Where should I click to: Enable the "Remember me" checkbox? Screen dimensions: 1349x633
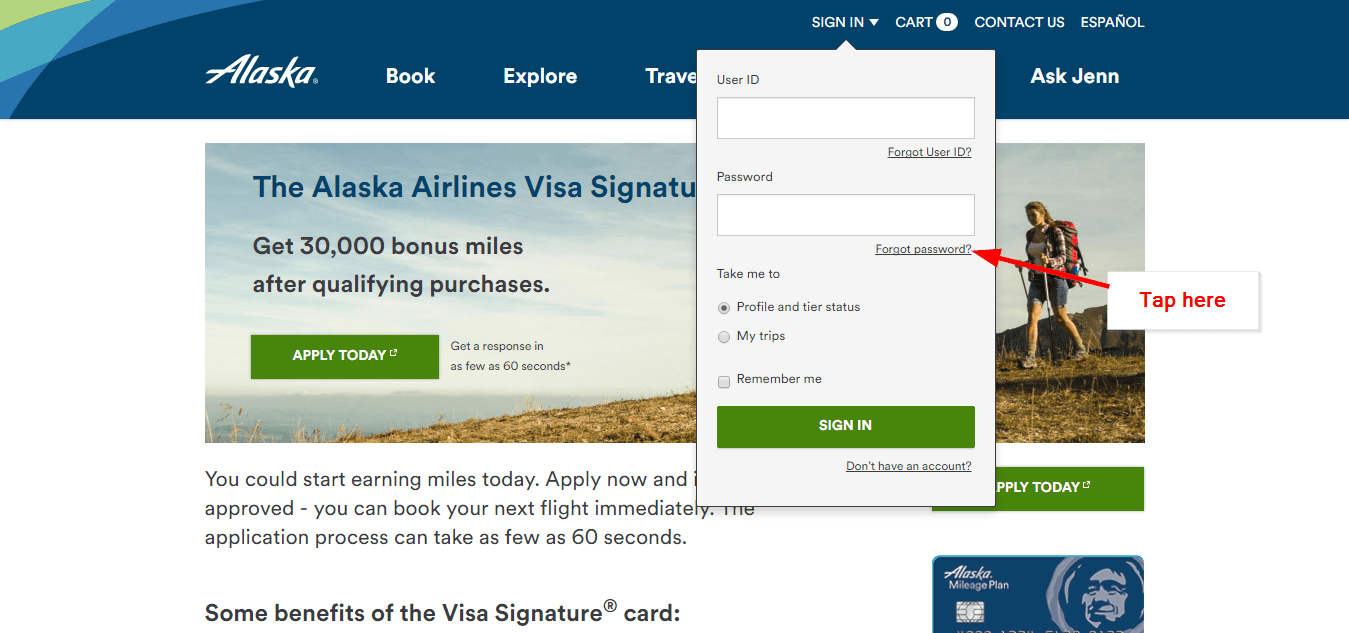(723, 381)
